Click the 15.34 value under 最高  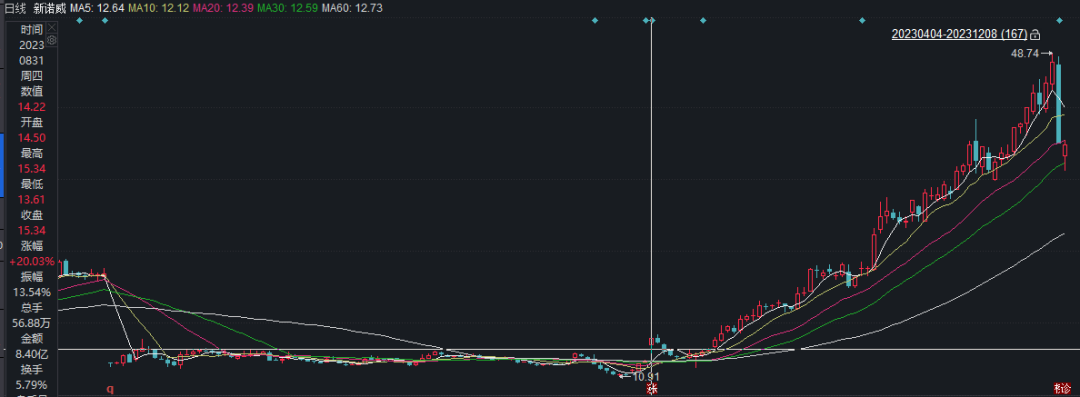pyautogui.click(x=32, y=168)
